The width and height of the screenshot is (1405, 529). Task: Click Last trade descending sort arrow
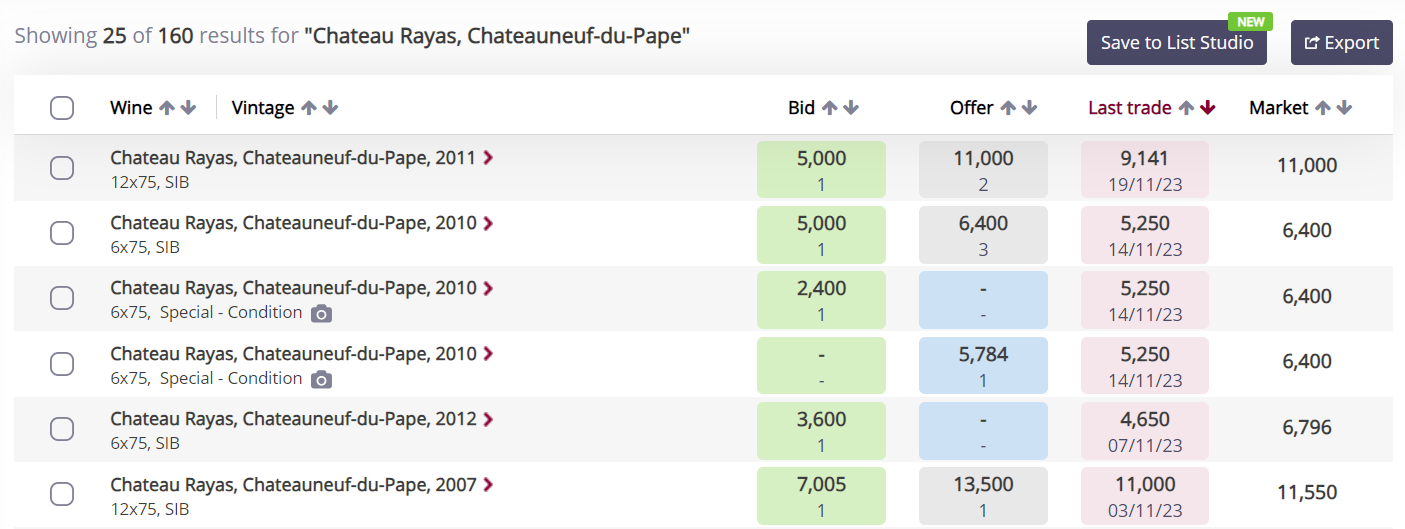coord(1208,108)
